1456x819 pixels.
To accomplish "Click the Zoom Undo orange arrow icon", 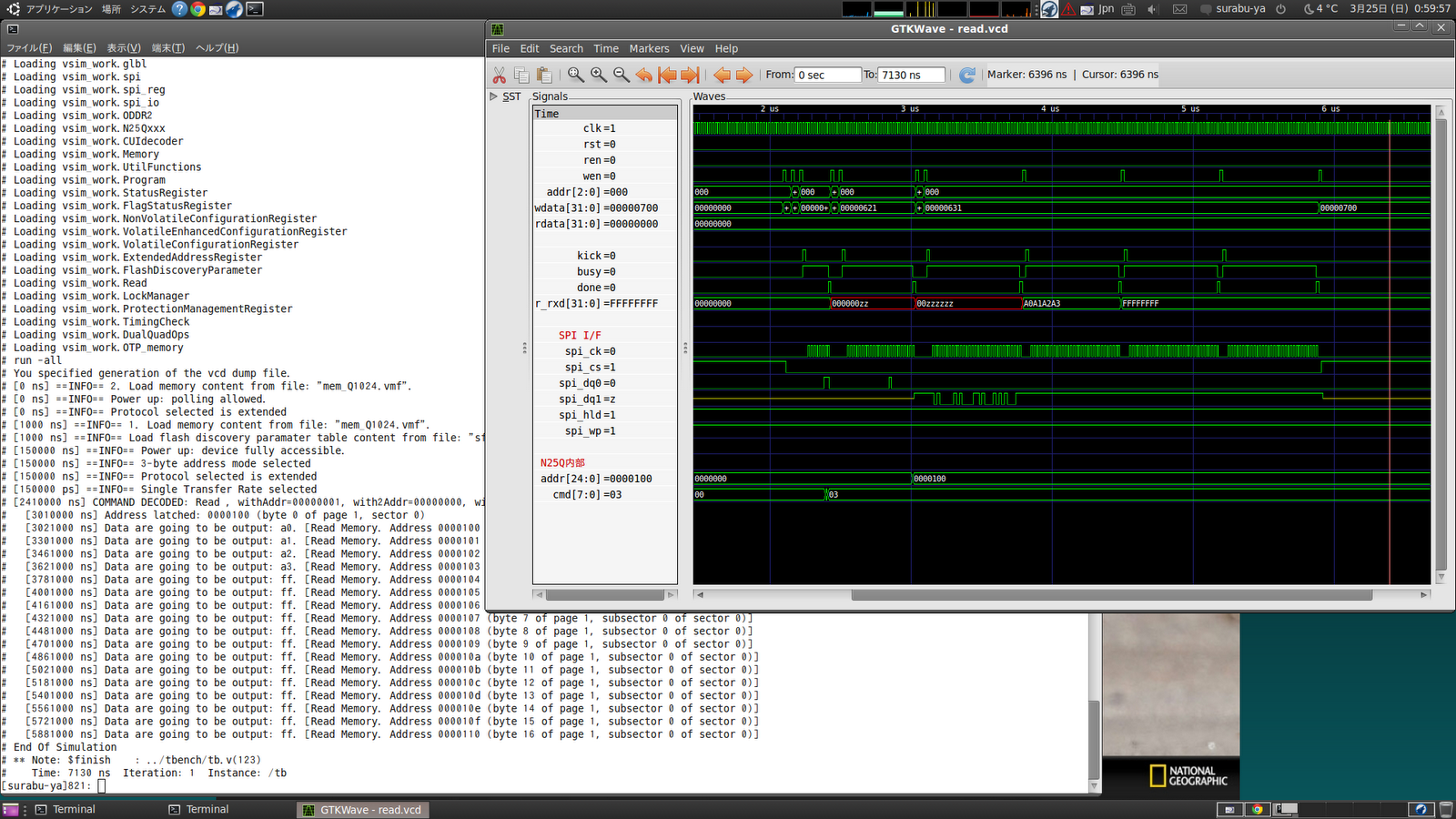I will coord(643,75).
